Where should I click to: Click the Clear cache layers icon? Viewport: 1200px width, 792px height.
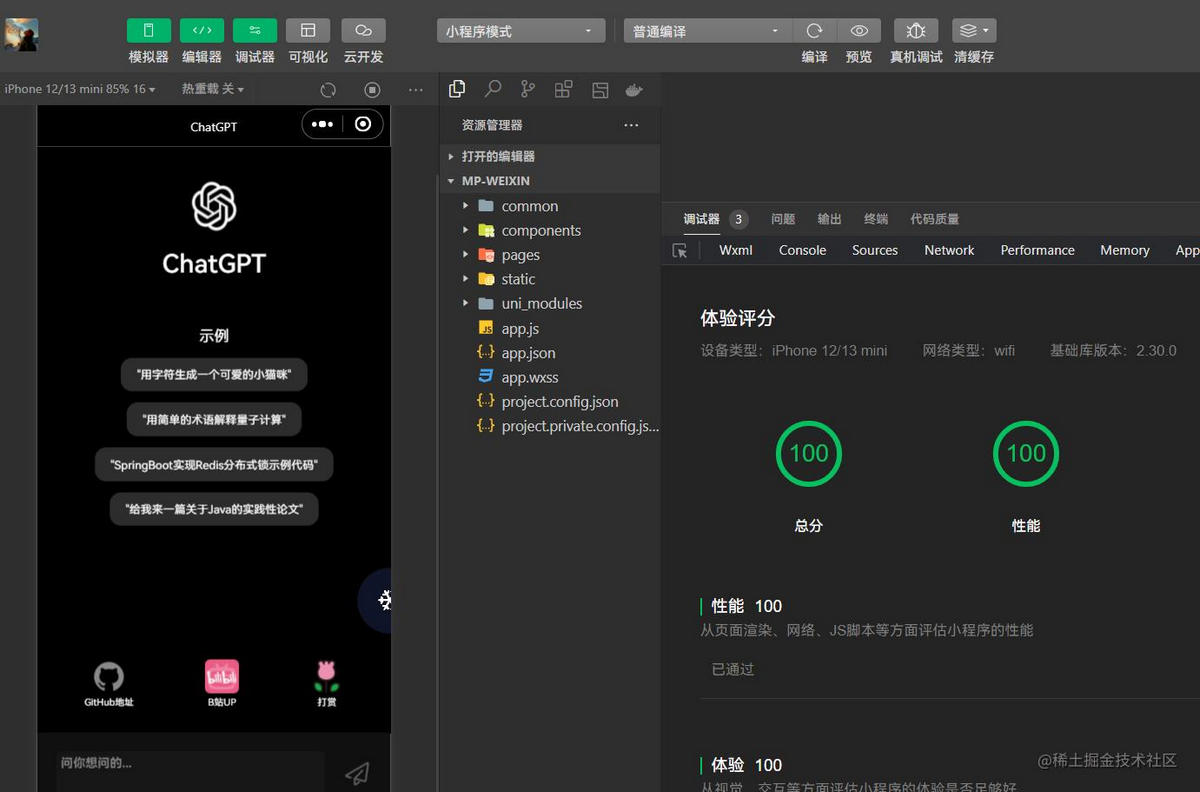click(973, 31)
